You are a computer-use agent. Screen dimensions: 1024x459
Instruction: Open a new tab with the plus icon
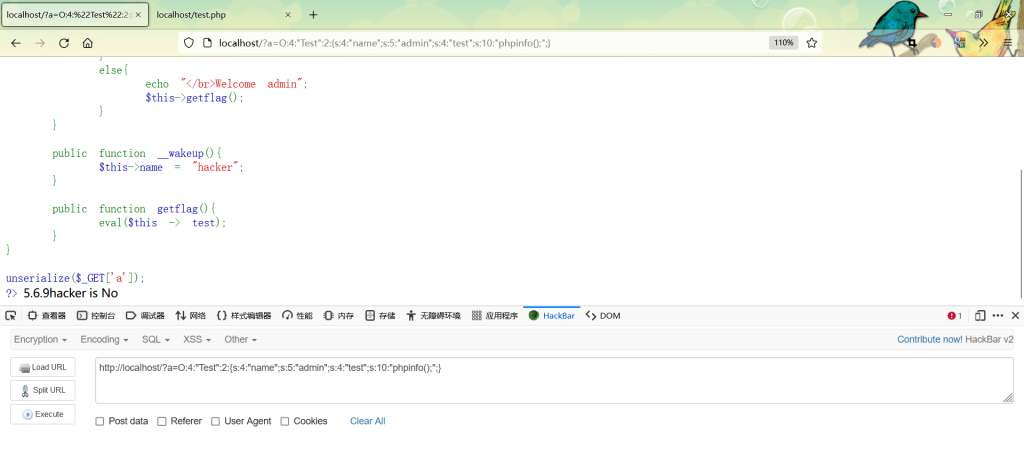[313, 15]
